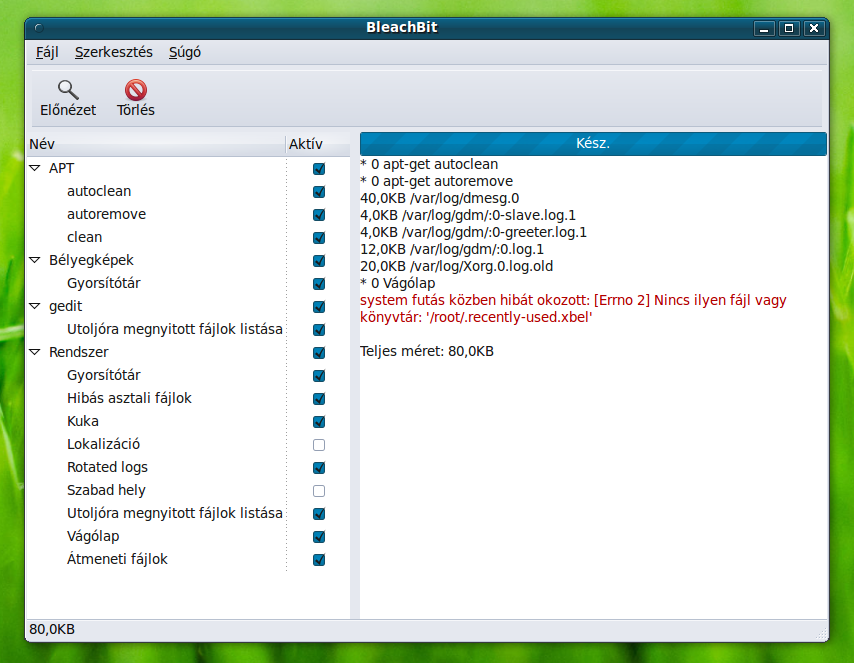Image resolution: width=854 pixels, height=663 pixels.
Task: Click the 12,0KB /var/log/gdm/:0.log.1 line
Action: tap(452, 250)
